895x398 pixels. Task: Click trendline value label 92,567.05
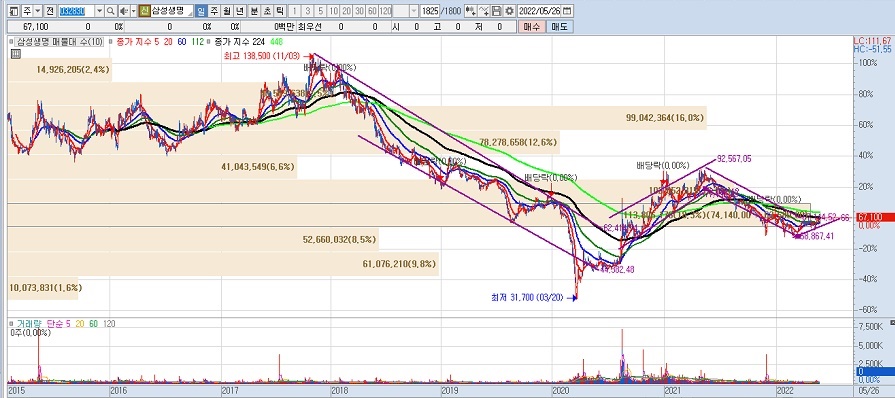point(734,159)
